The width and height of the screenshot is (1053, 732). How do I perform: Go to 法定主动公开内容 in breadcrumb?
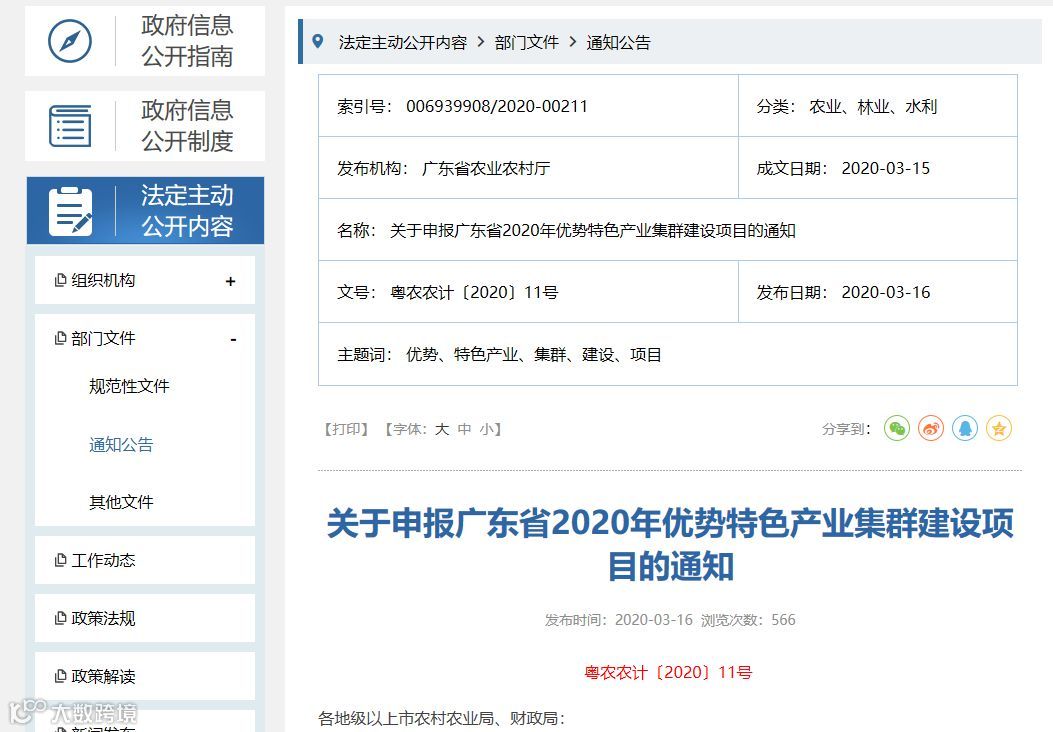(402, 42)
